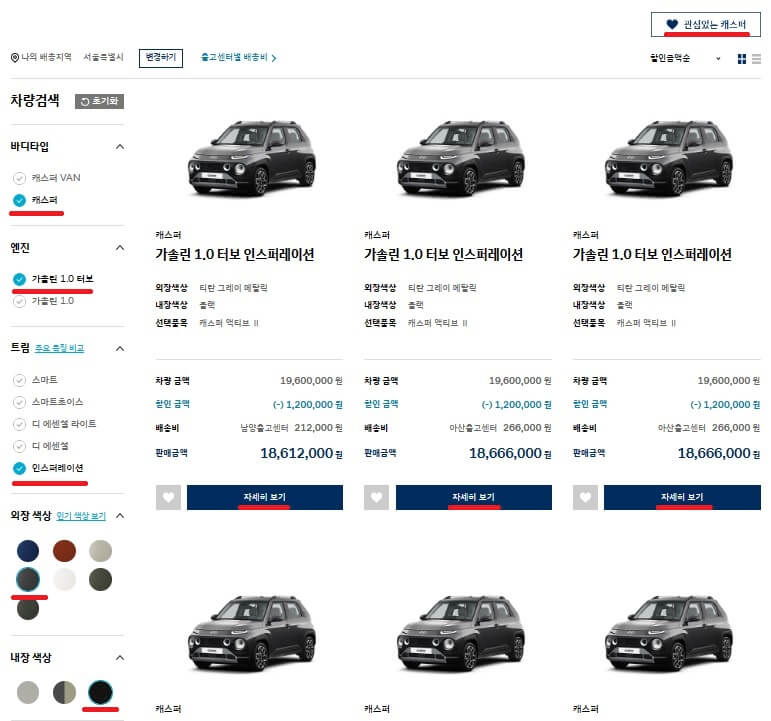The height and width of the screenshot is (721, 771).
Task: Click the 18,612,000 원 sale price
Action: pos(301,453)
